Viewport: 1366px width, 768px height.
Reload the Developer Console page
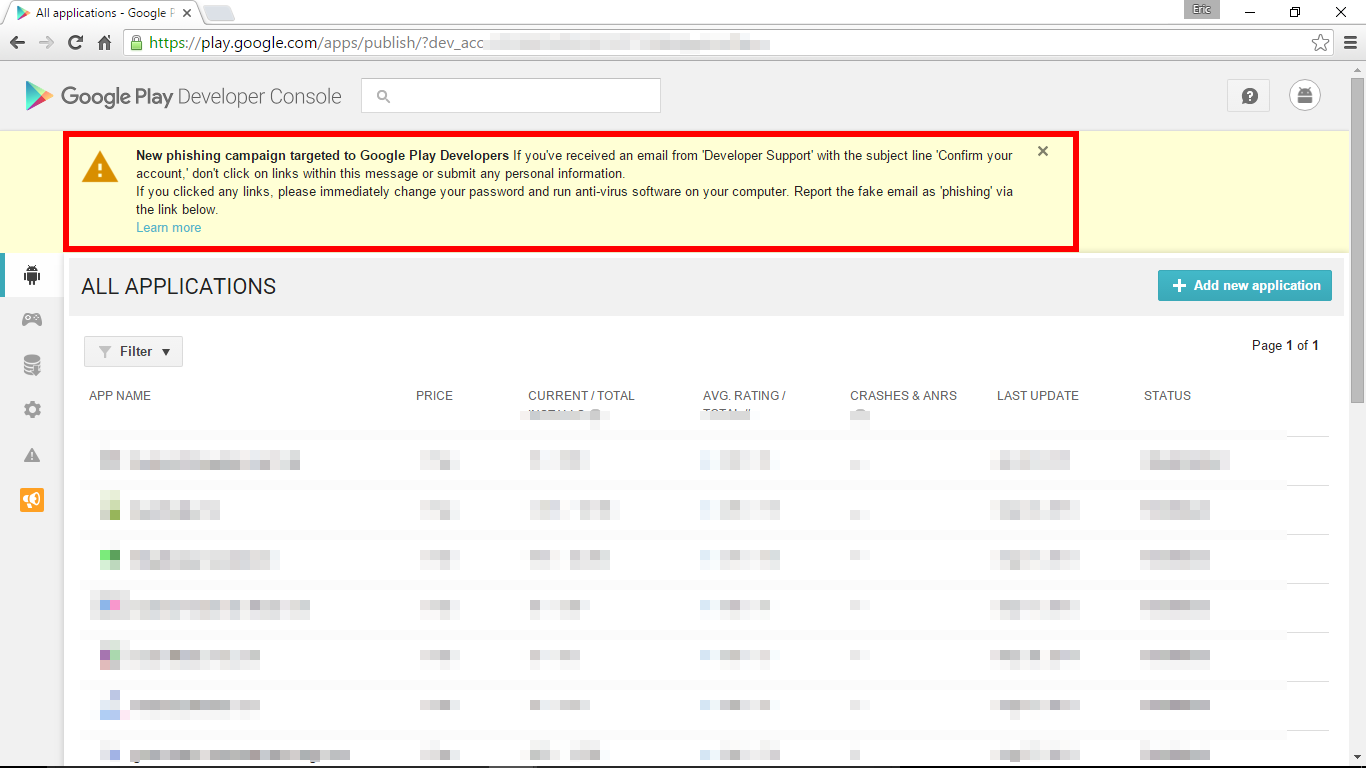[x=75, y=43]
